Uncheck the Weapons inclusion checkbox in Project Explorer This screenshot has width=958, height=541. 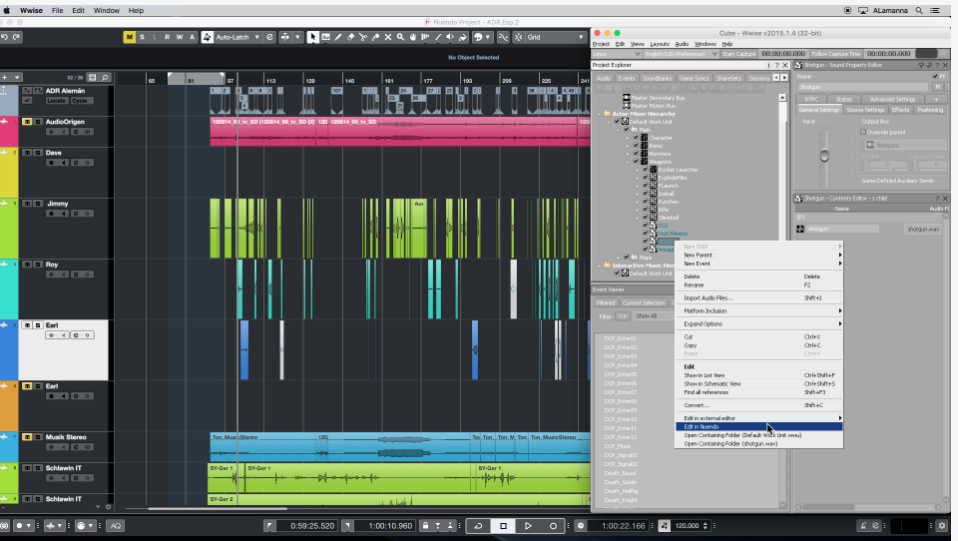click(636, 161)
